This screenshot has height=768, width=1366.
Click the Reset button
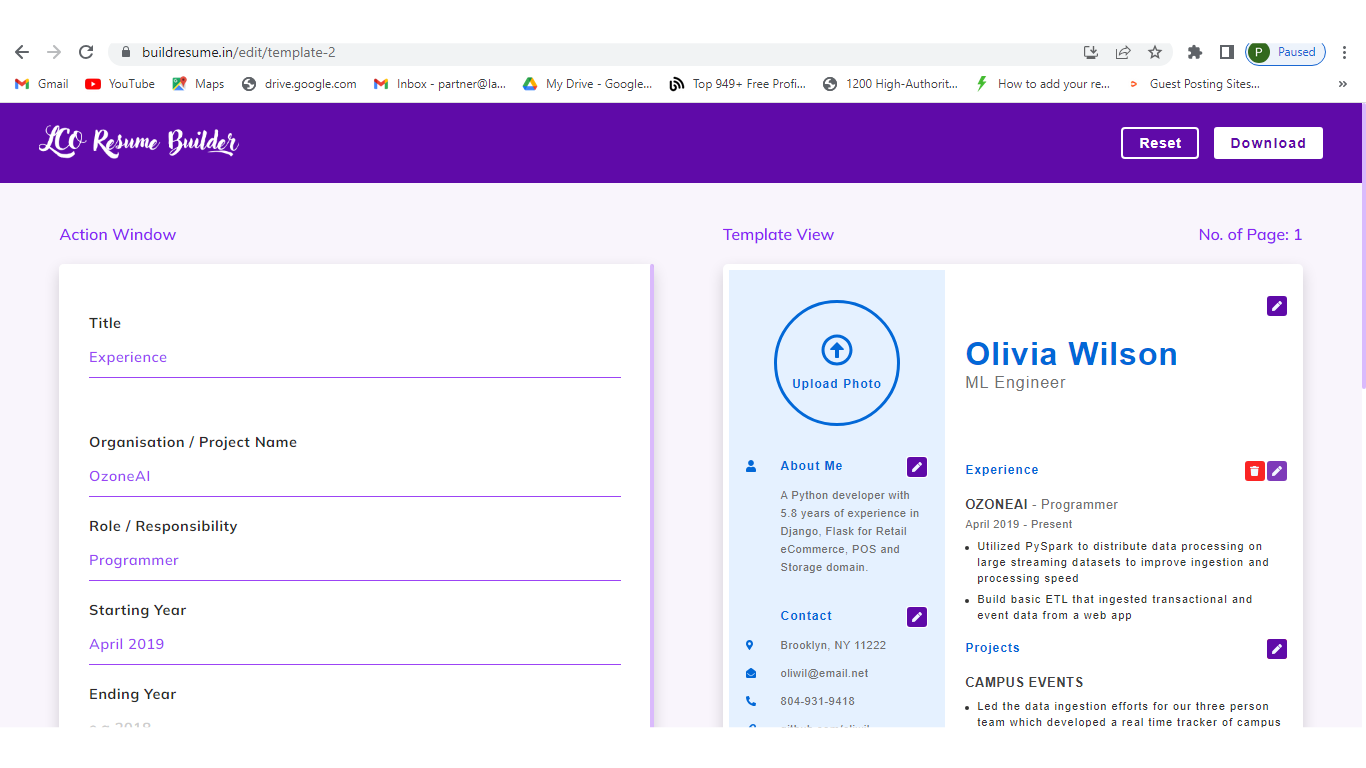click(x=1160, y=143)
